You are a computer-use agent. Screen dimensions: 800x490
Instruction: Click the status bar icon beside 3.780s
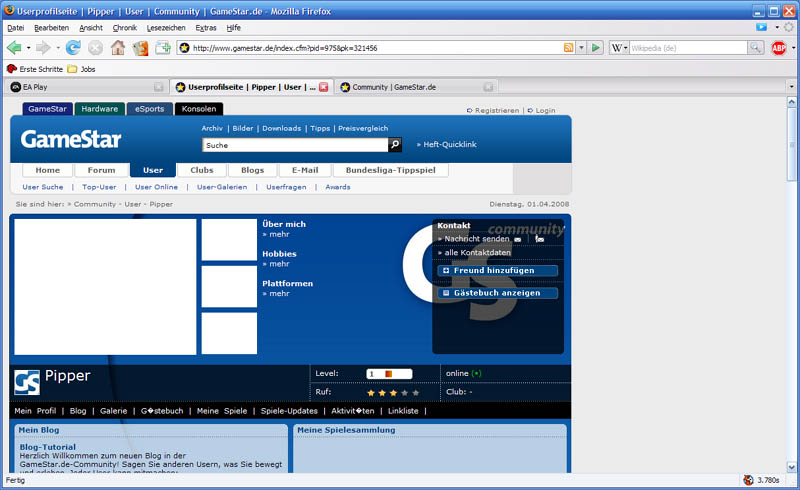(x=748, y=480)
